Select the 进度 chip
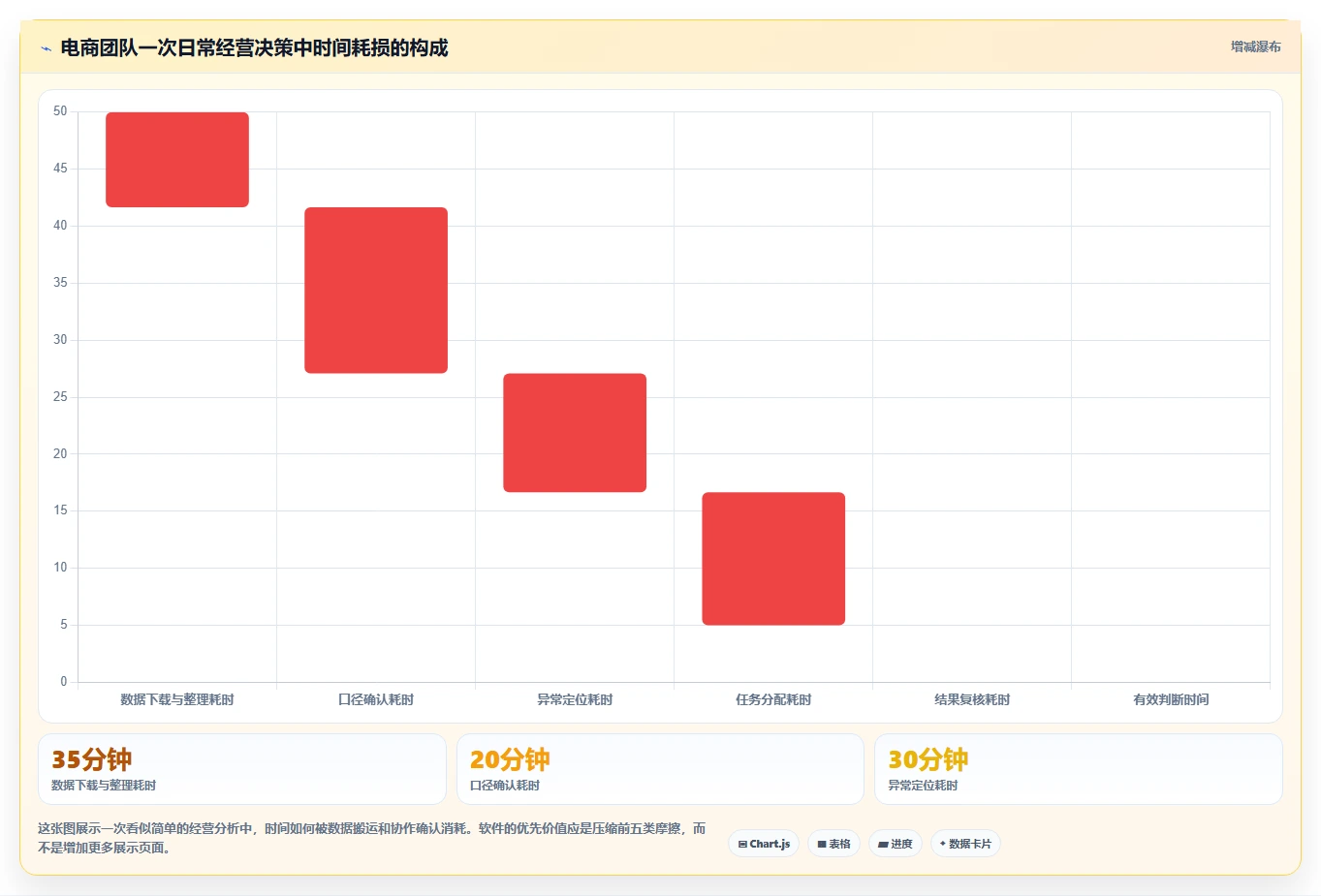This screenshot has width=1321, height=896. click(x=896, y=844)
